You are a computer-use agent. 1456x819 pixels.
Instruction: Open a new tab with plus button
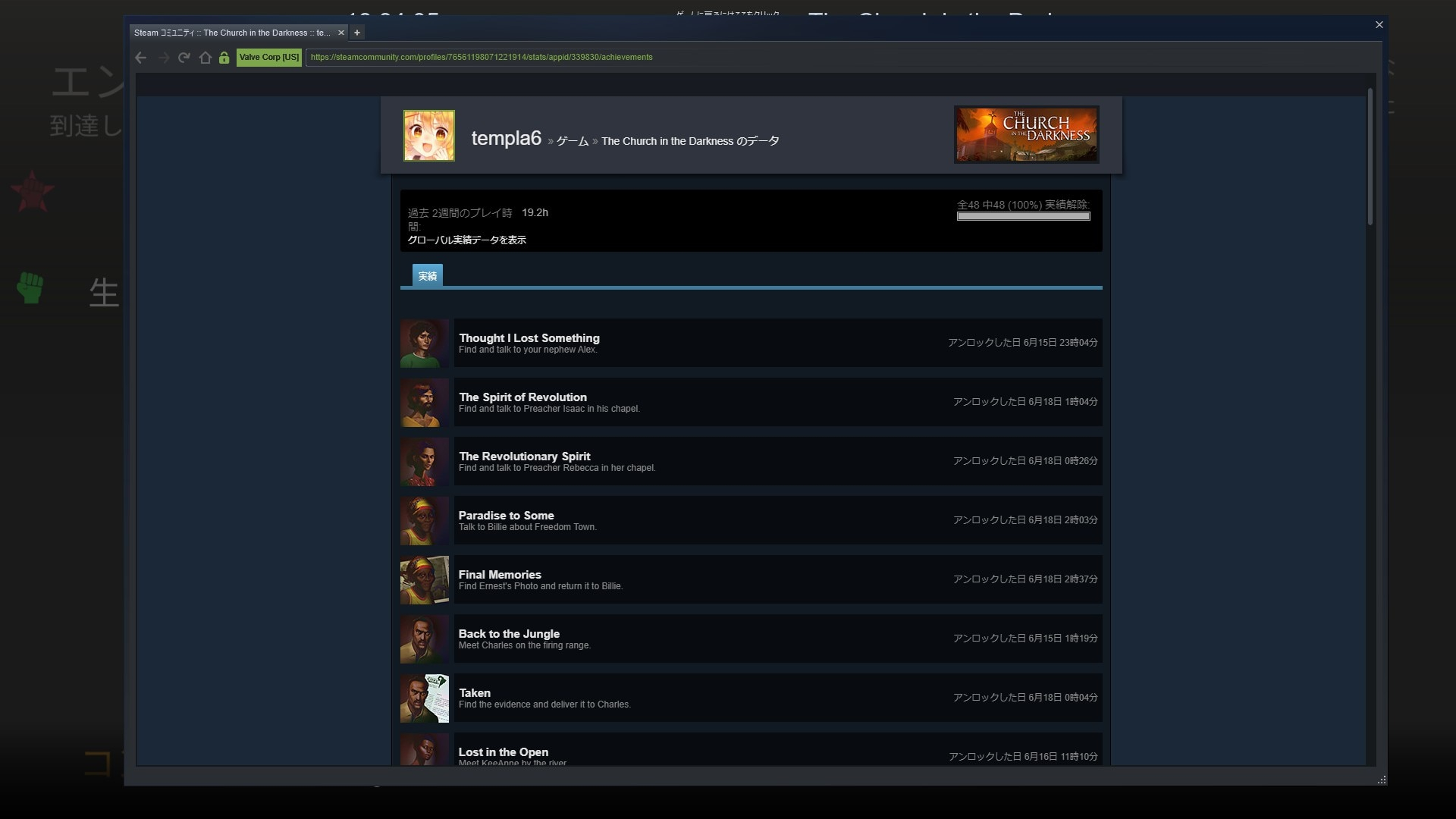pos(357,33)
